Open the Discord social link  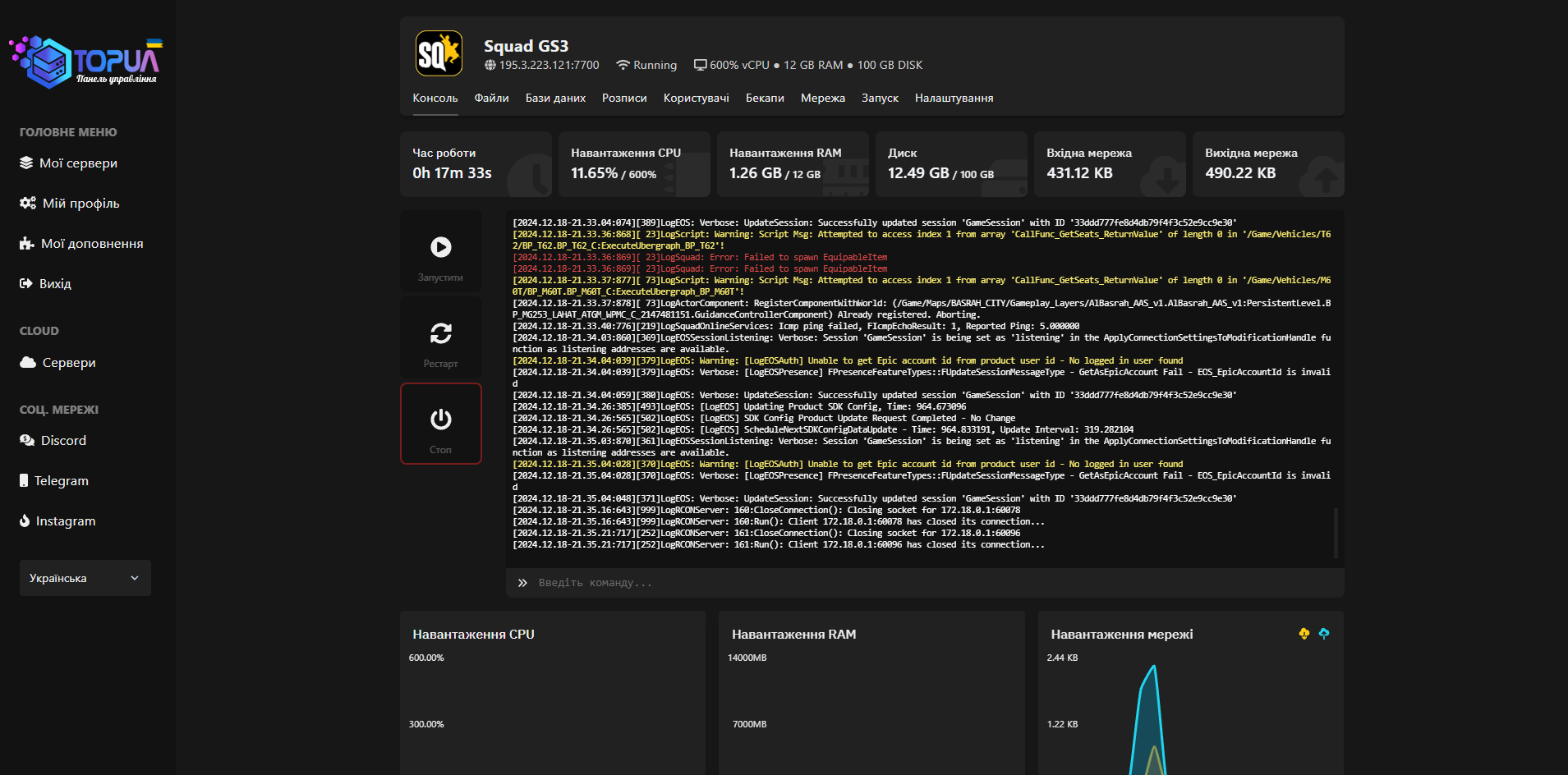click(x=63, y=441)
